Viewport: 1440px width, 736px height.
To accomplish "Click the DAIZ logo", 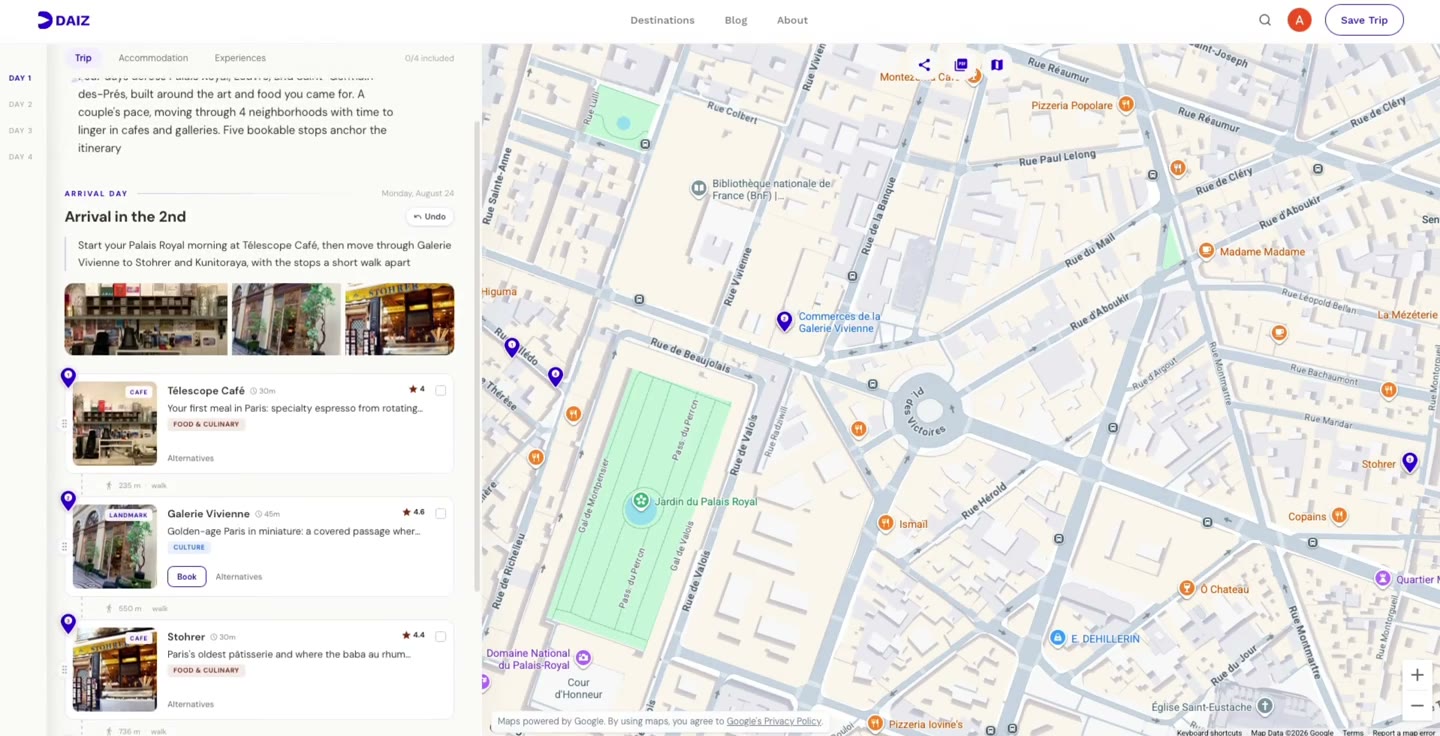I will click(63, 20).
